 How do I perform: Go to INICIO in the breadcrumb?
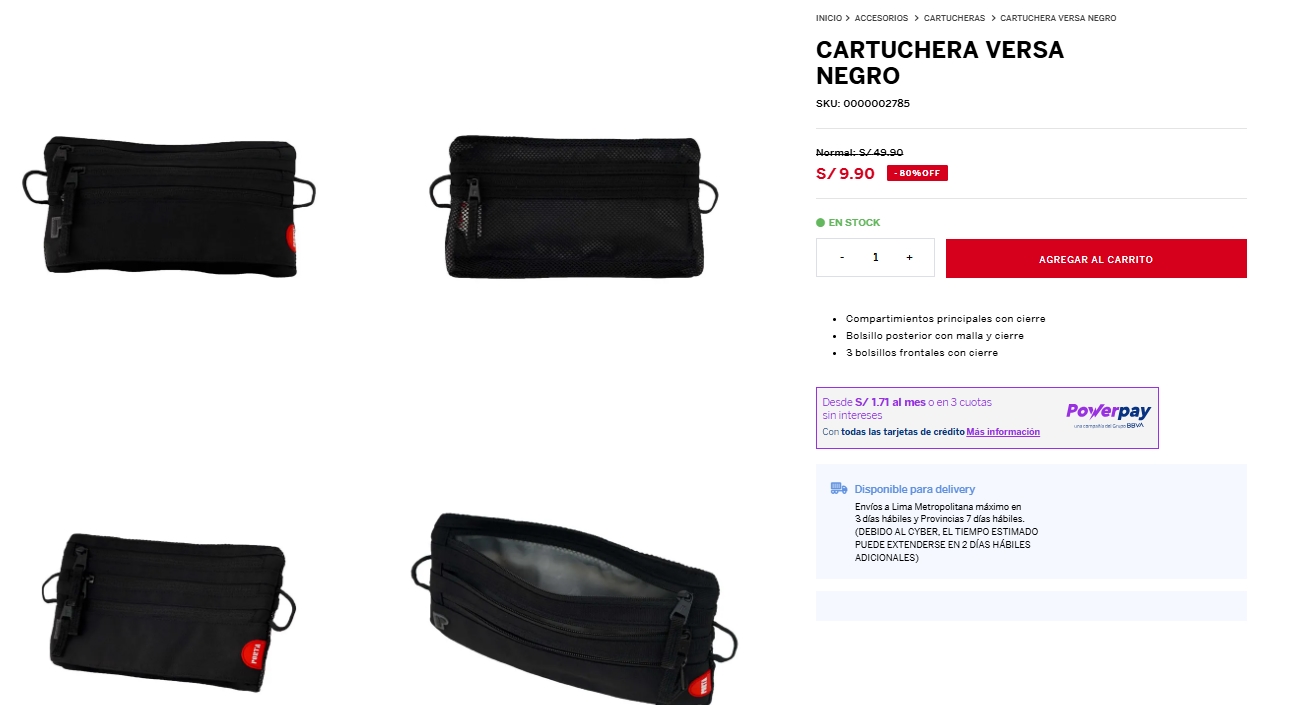click(x=829, y=18)
